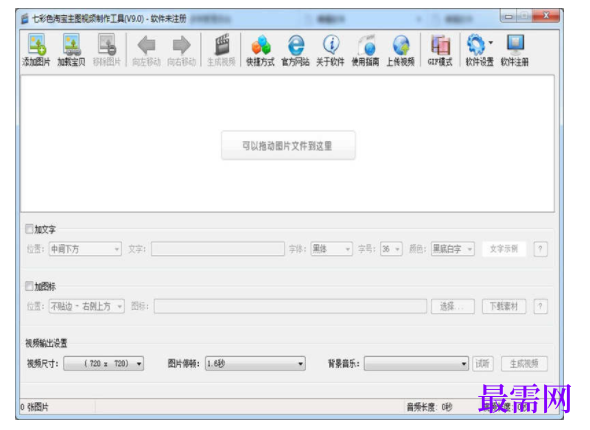
Task: Open the 视频尺寸 dropdown (720 x 720)
Action: click(x=103, y=364)
